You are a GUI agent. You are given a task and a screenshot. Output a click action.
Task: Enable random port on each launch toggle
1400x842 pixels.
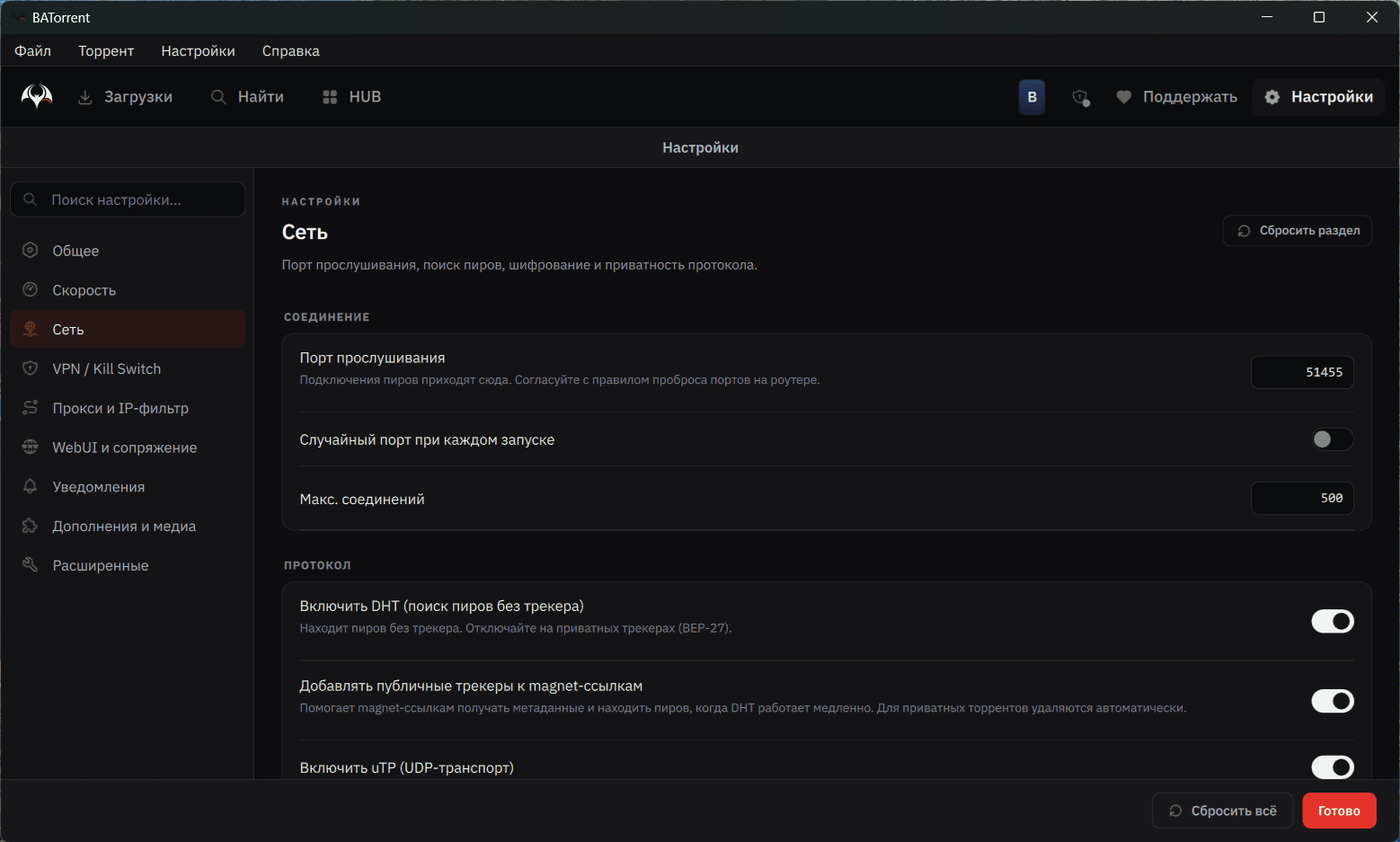pyautogui.click(x=1332, y=439)
